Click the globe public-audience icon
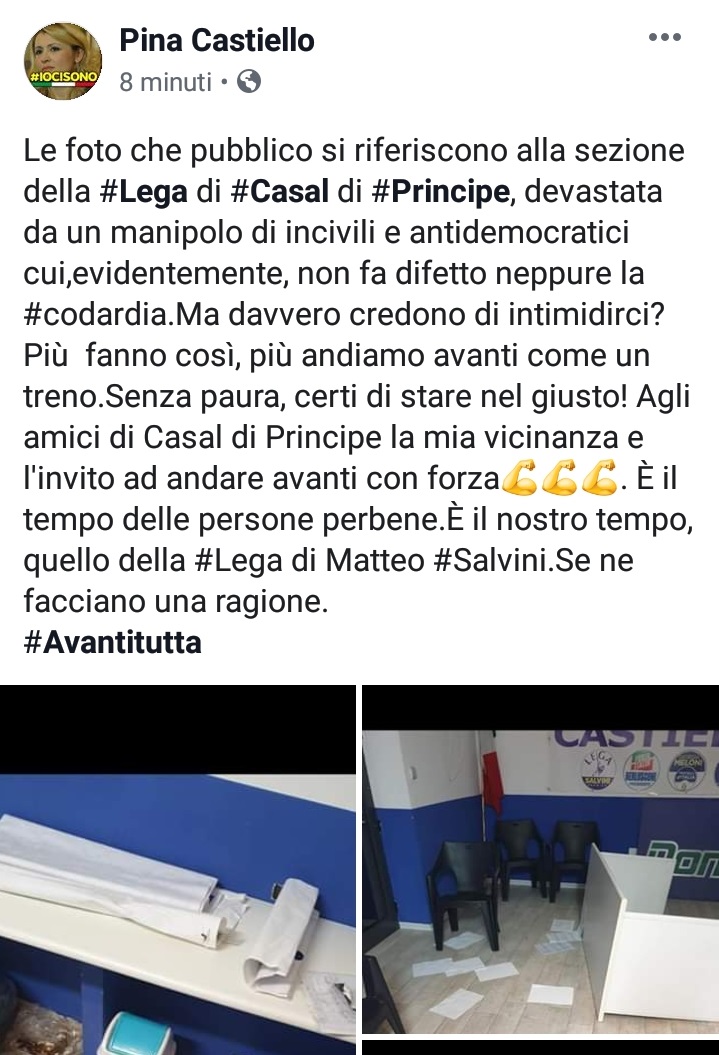This screenshot has height=1055, width=719. point(249,81)
